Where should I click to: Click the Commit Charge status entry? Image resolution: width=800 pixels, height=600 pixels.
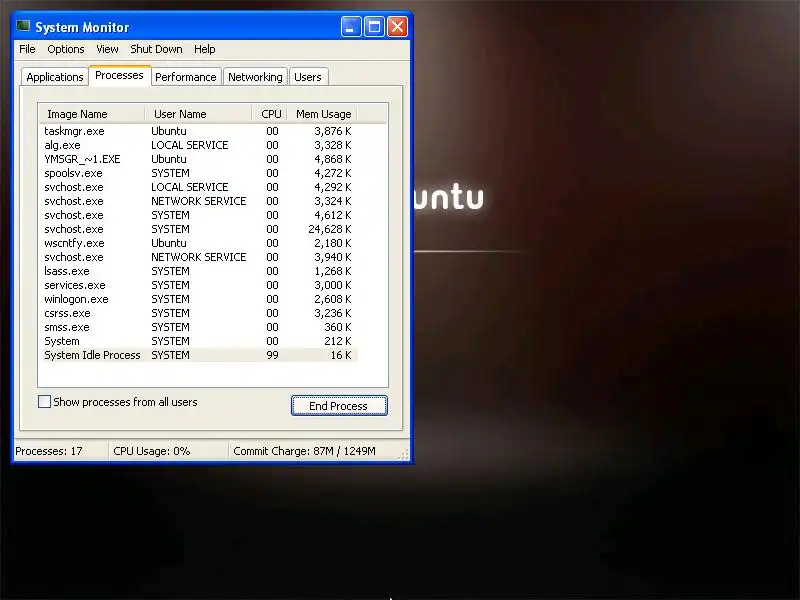pyautogui.click(x=304, y=451)
